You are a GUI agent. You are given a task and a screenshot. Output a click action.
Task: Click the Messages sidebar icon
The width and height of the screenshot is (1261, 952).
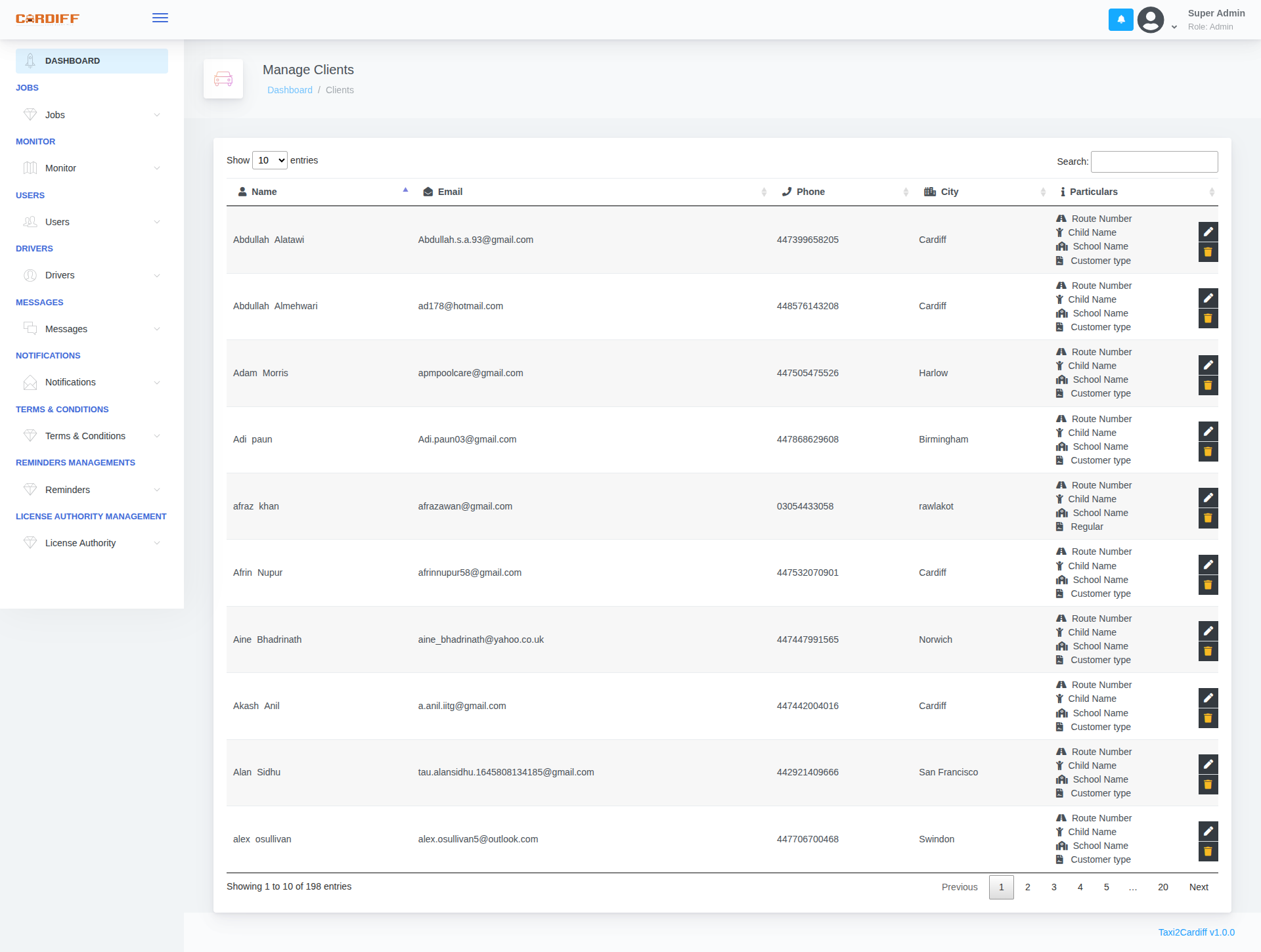[30, 328]
